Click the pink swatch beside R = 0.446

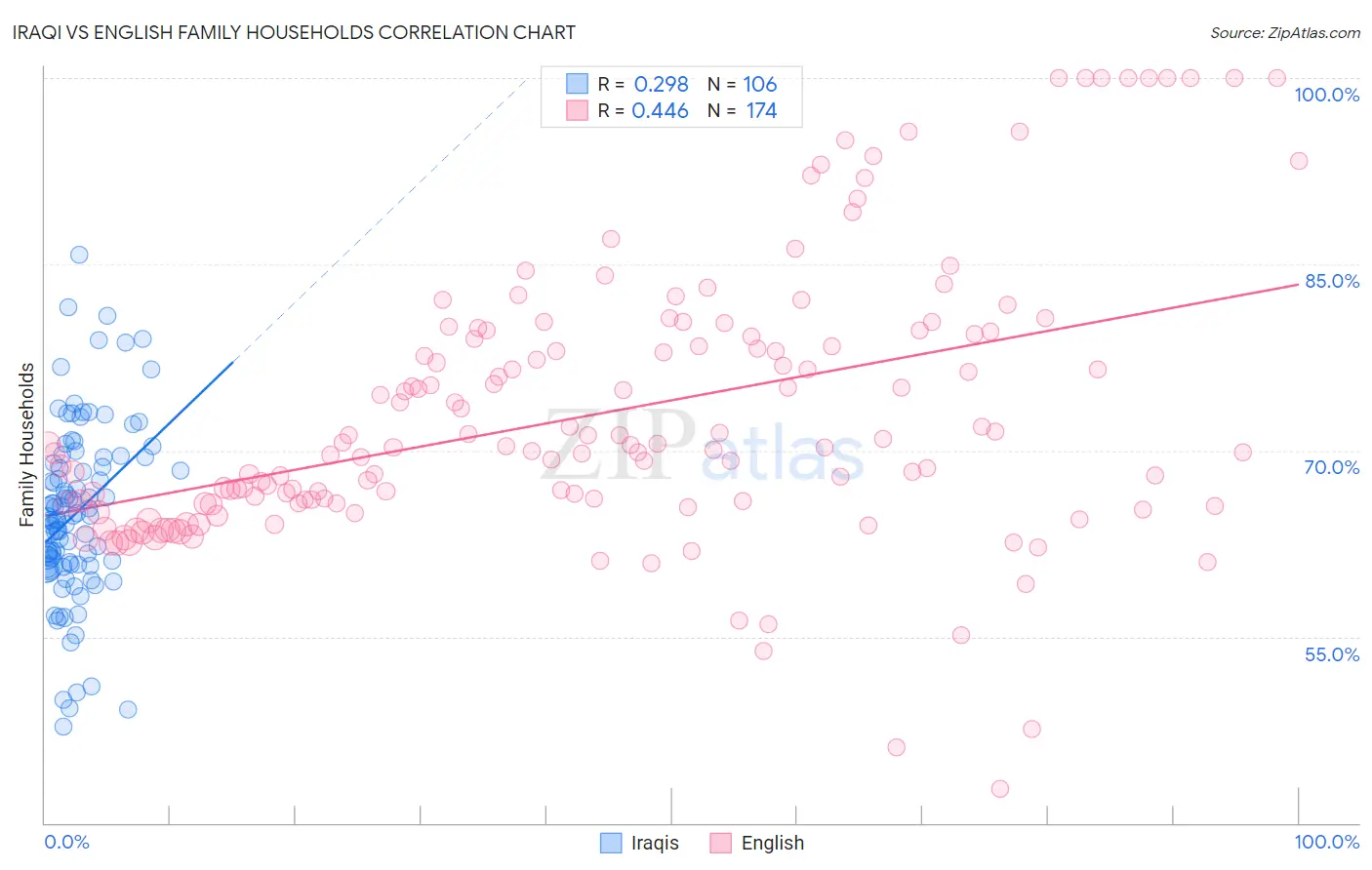tap(578, 110)
